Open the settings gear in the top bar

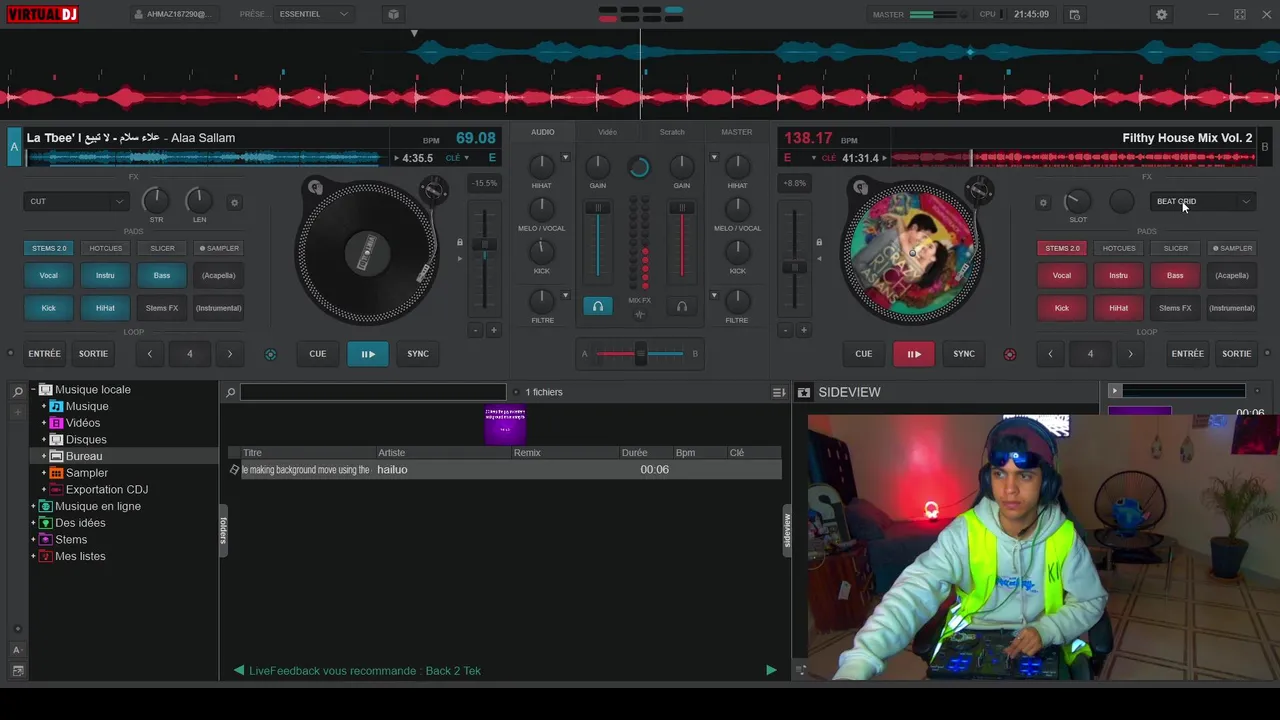tap(1161, 15)
